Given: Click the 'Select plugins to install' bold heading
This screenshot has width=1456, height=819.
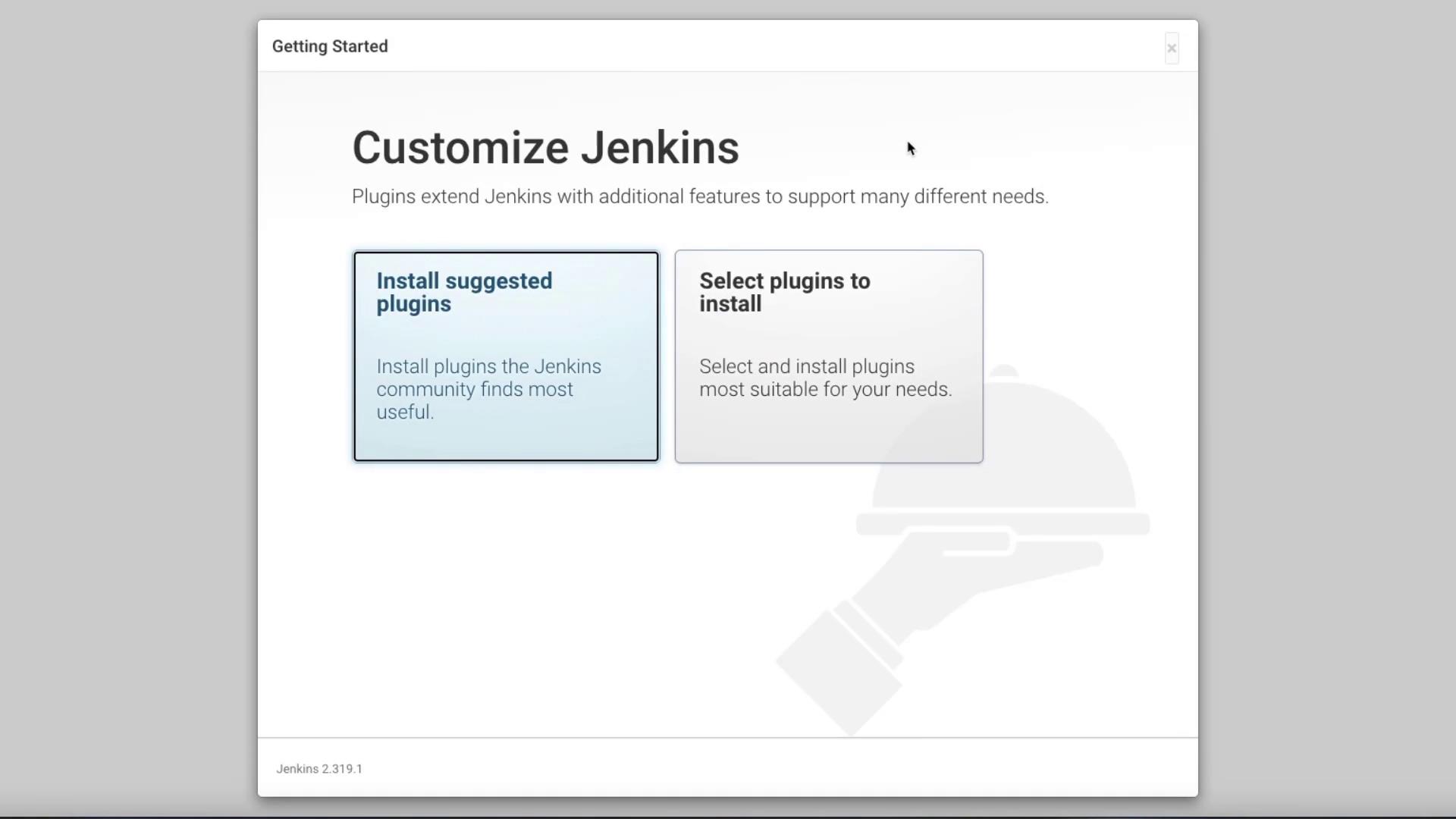Looking at the screenshot, I should point(784,292).
